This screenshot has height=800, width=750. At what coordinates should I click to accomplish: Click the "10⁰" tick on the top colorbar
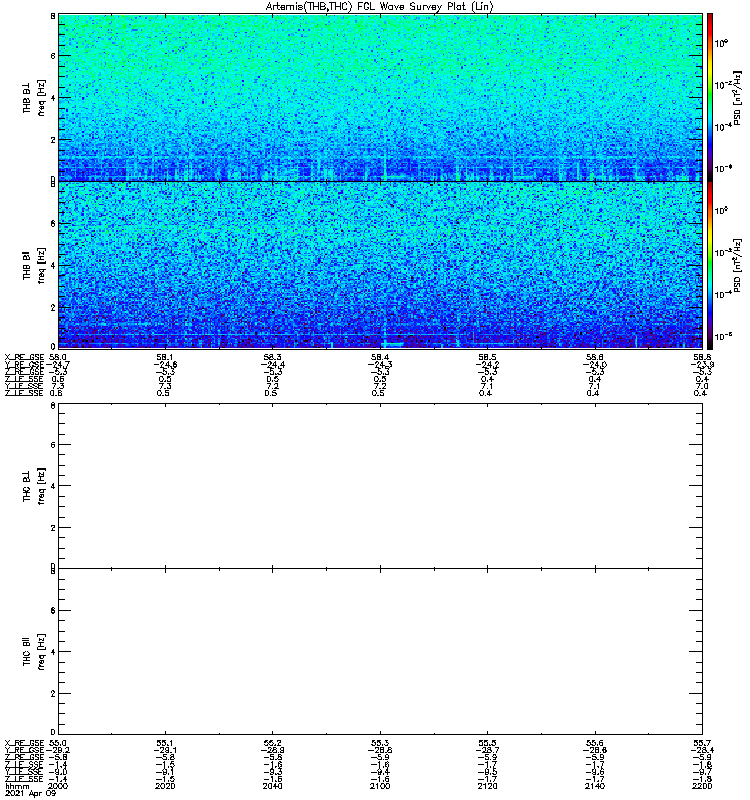click(721, 43)
